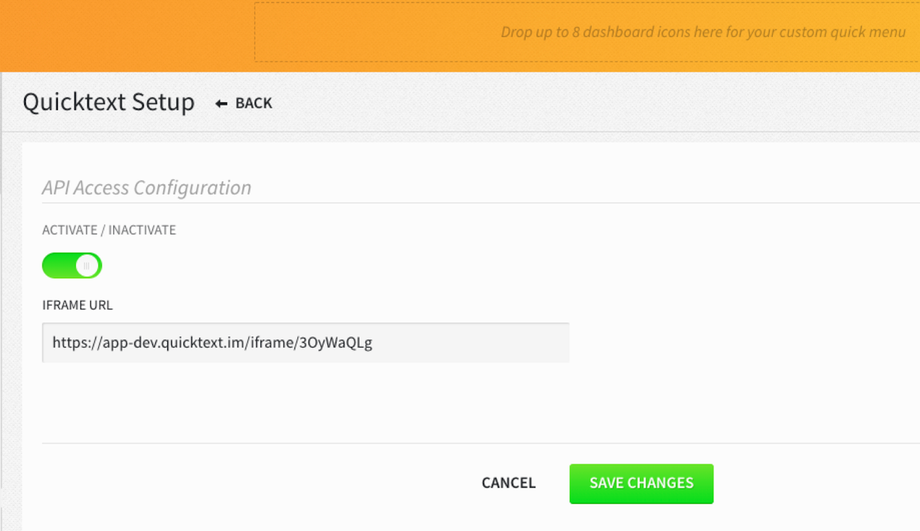The image size is (920, 531).
Task: Click the API Access Configuration heading
Action: pyautogui.click(x=147, y=188)
